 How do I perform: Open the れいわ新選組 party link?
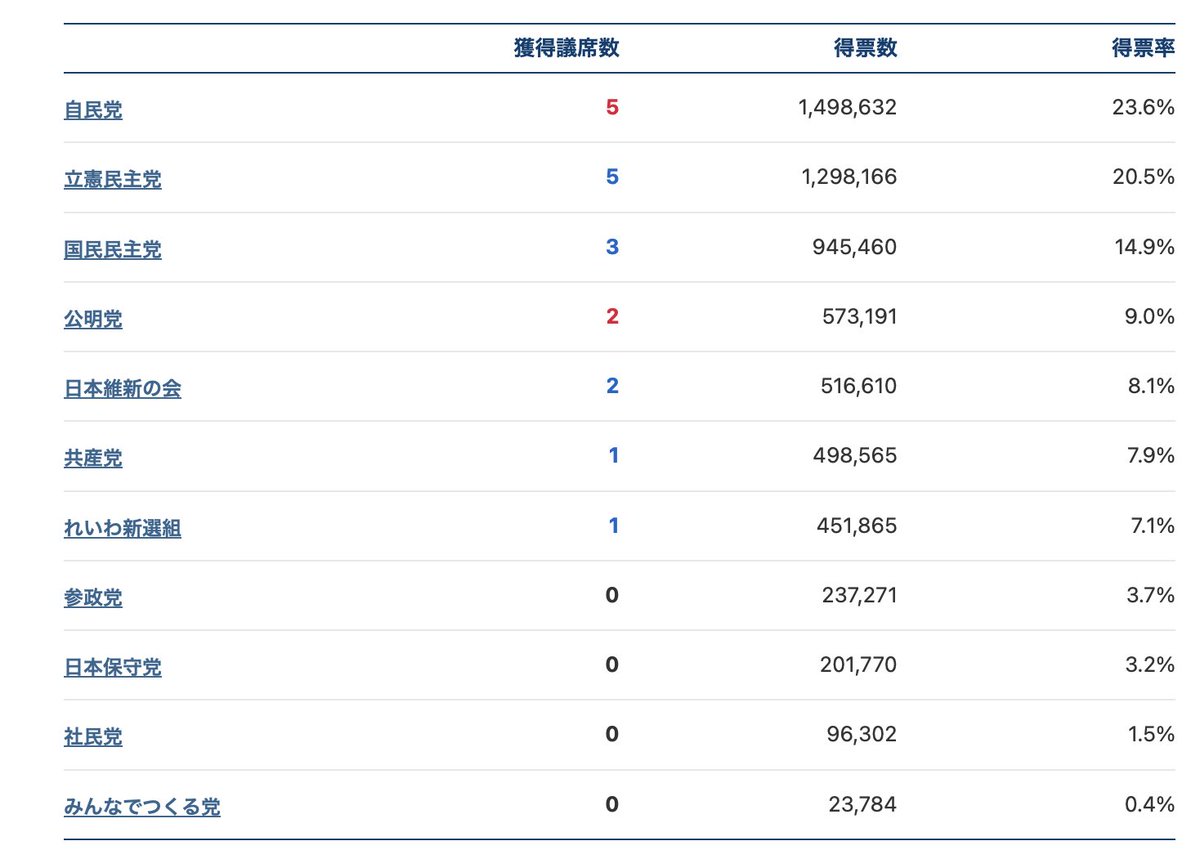click(x=123, y=529)
